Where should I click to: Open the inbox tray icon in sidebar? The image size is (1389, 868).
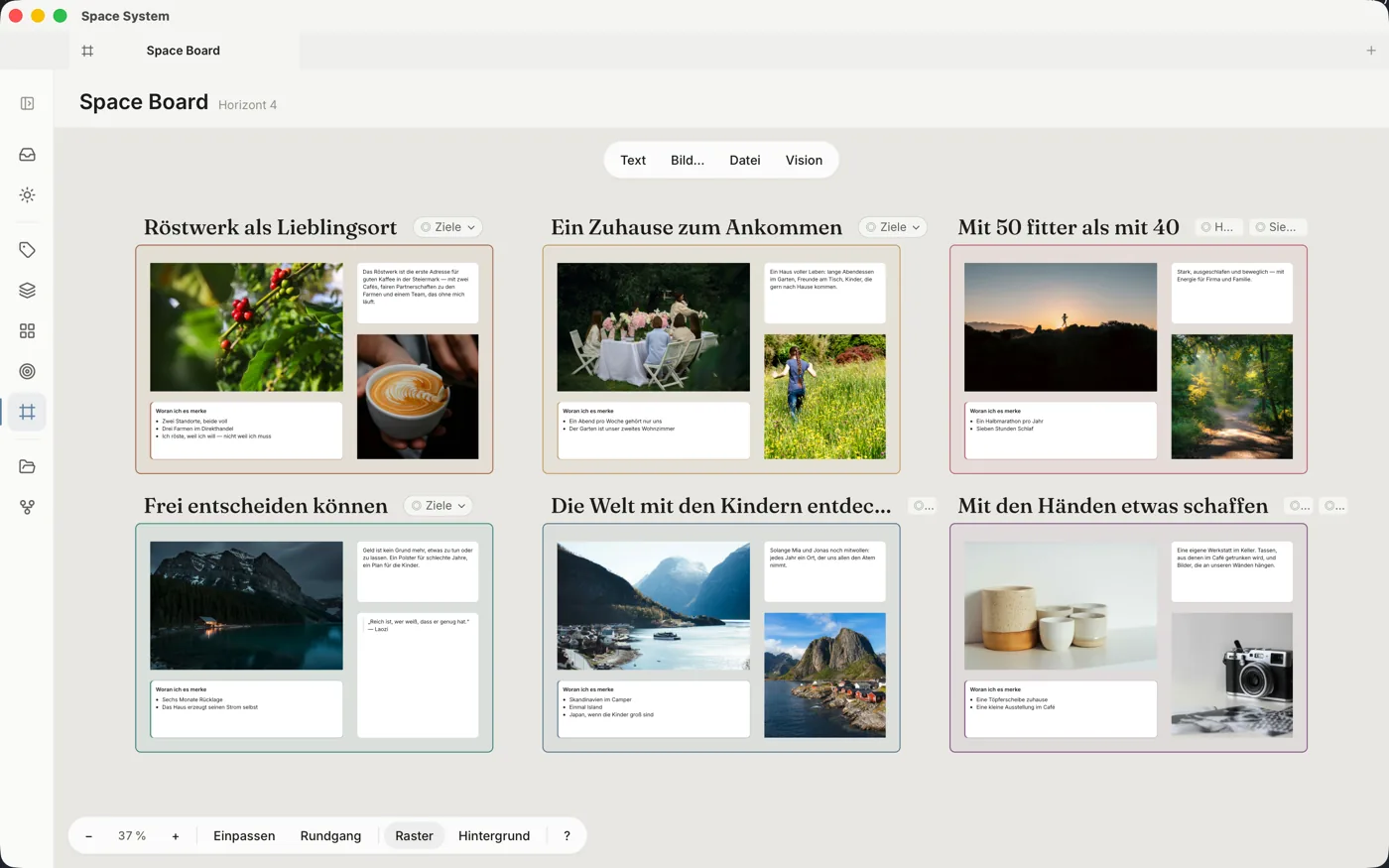[x=27, y=155]
